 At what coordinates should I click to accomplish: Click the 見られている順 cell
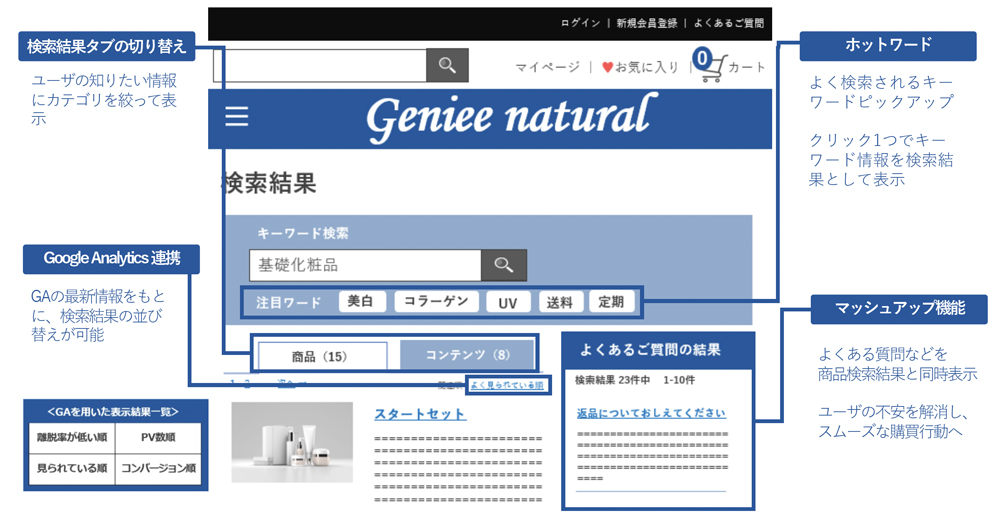(x=71, y=469)
